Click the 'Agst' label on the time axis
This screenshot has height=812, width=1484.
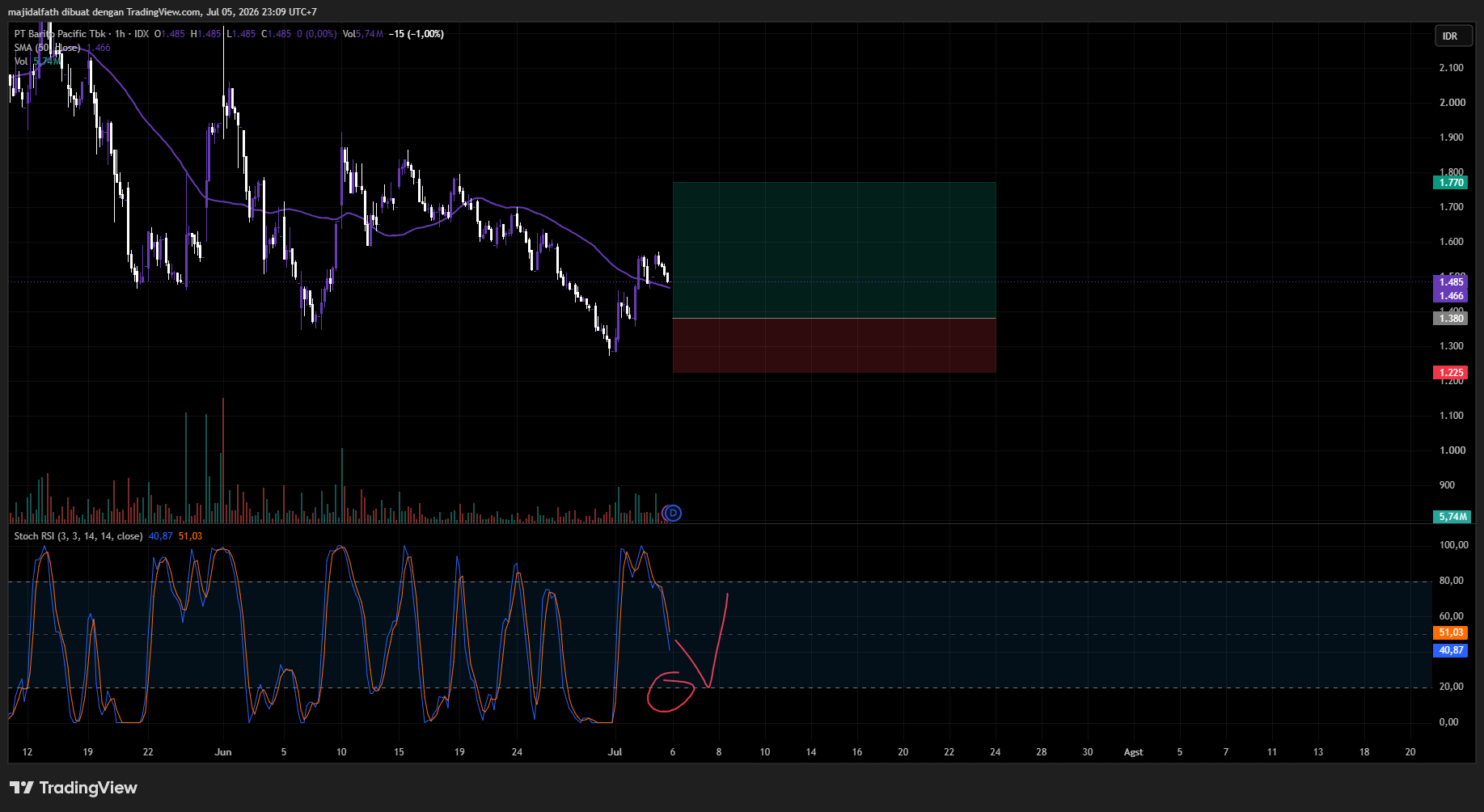point(1133,752)
